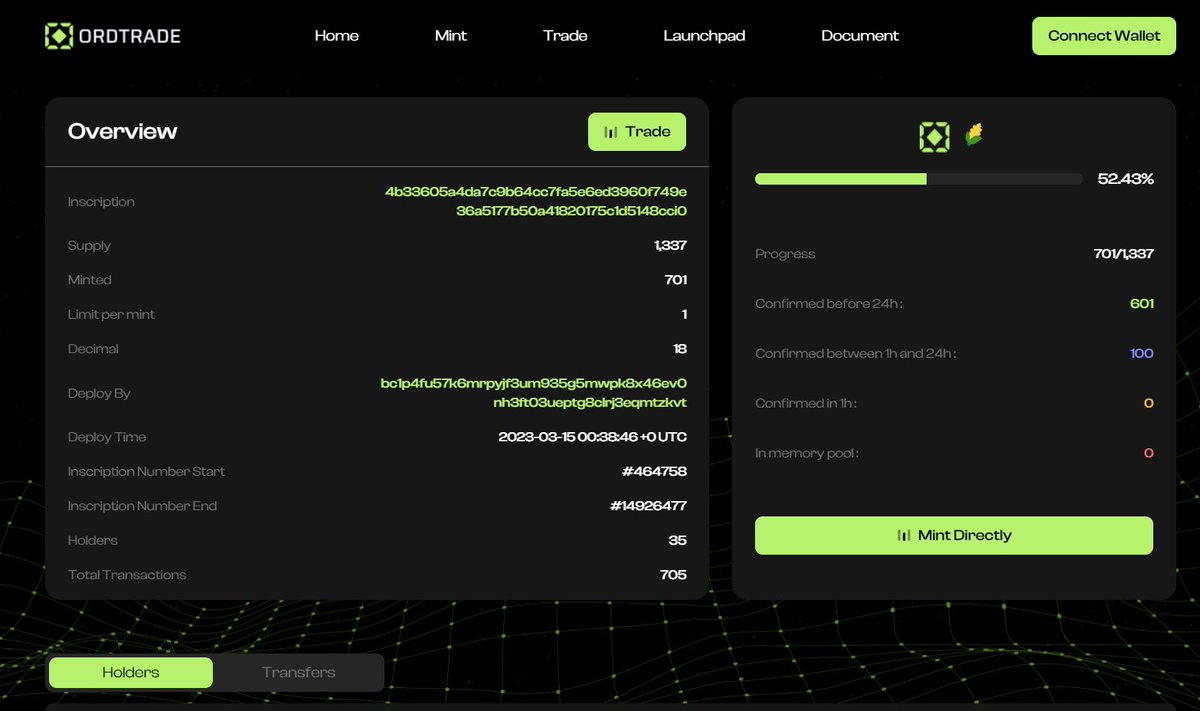The height and width of the screenshot is (711, 1200).
Task: Go to the Mint page
Action: (451, 36)
